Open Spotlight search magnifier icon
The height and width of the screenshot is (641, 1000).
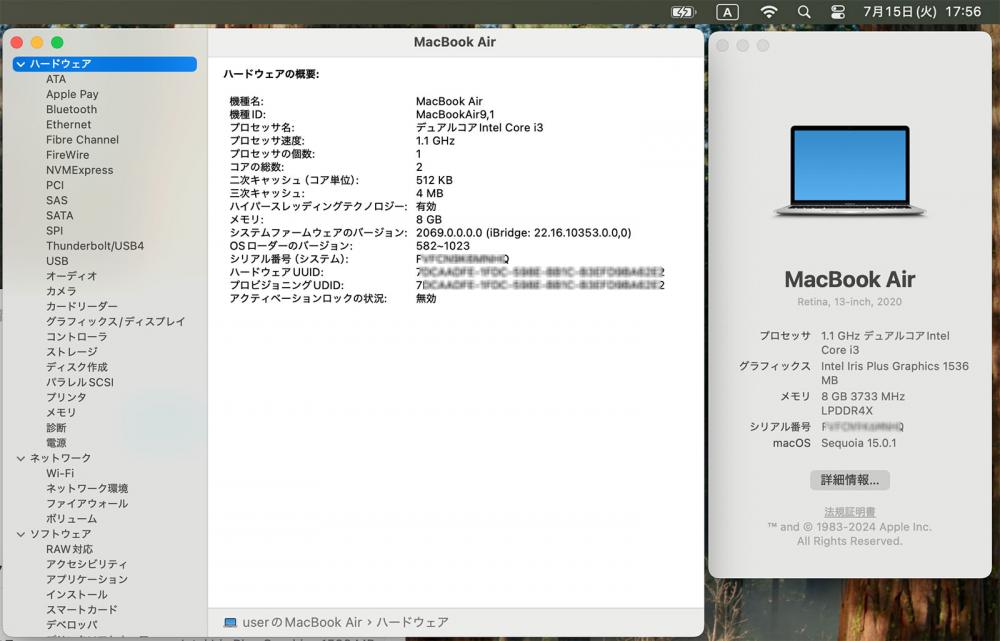click(x=804, y=12)
